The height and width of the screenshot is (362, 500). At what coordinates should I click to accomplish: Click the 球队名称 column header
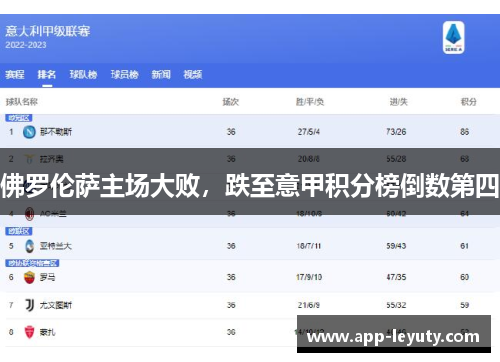pyautogui.click(x=22, y=102)
